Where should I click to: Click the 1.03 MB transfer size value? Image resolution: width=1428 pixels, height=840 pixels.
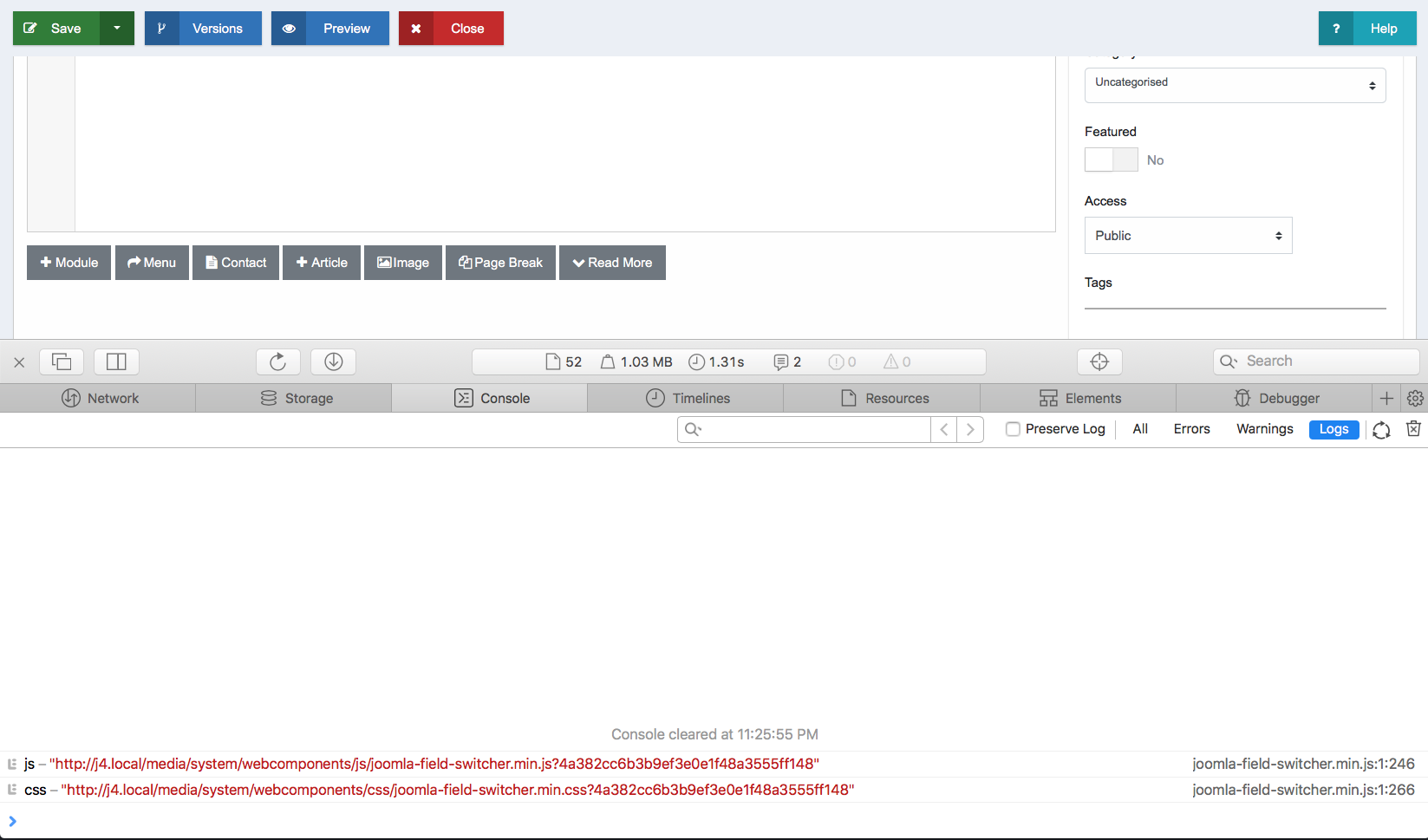click(647, 361)
